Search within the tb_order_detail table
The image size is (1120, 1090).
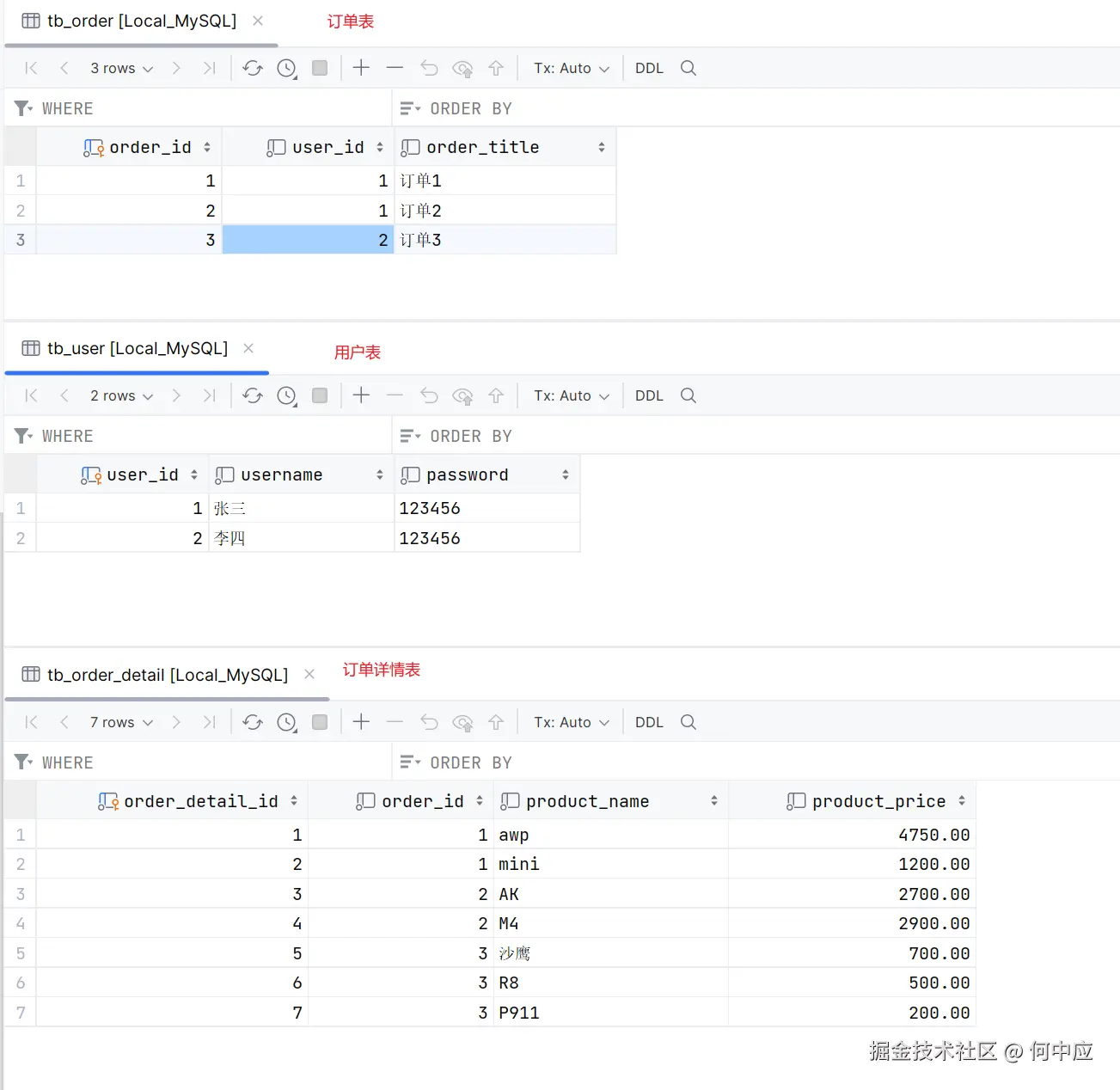688,722
